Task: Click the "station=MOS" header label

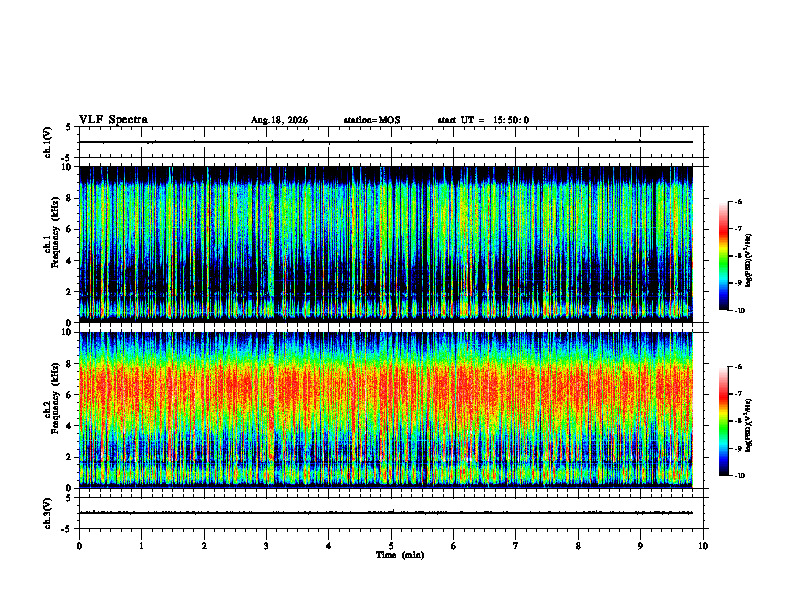Action: pos(372,120)
